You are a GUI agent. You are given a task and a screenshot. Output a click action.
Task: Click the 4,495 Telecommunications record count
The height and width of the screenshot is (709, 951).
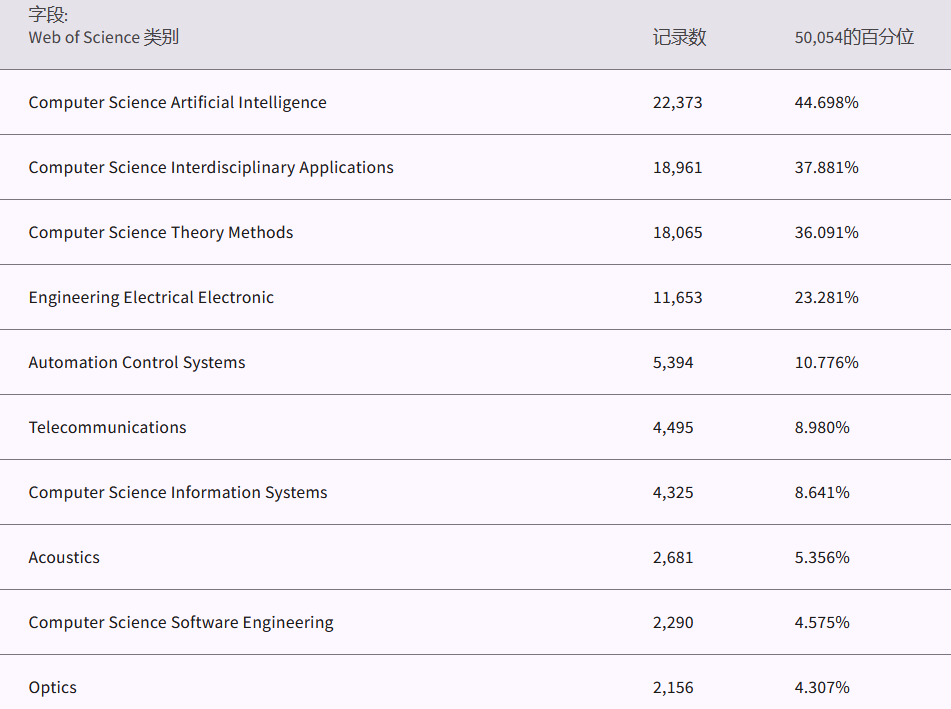[x=673, y=427]
